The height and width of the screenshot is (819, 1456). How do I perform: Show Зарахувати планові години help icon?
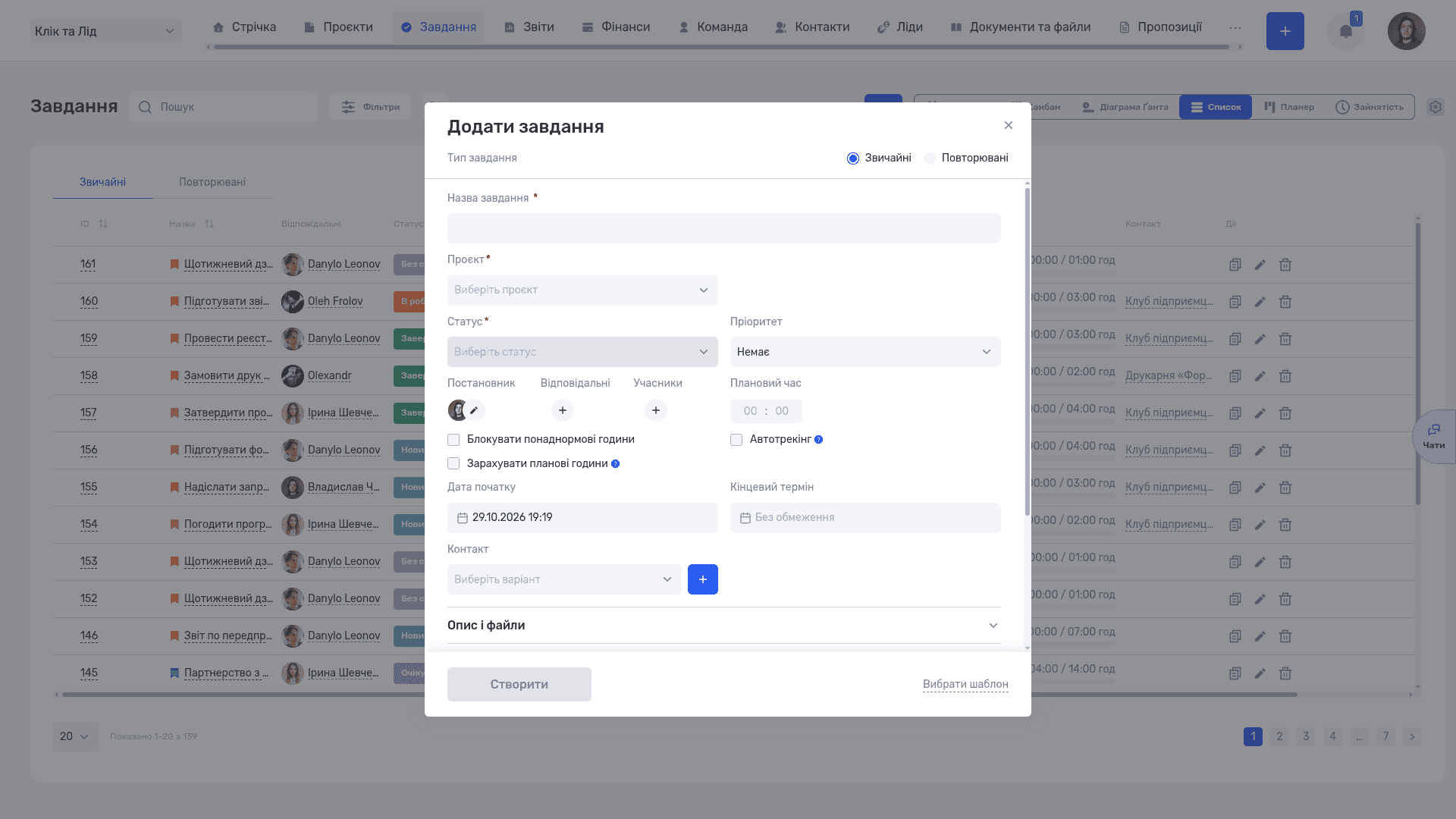[615, 464]
